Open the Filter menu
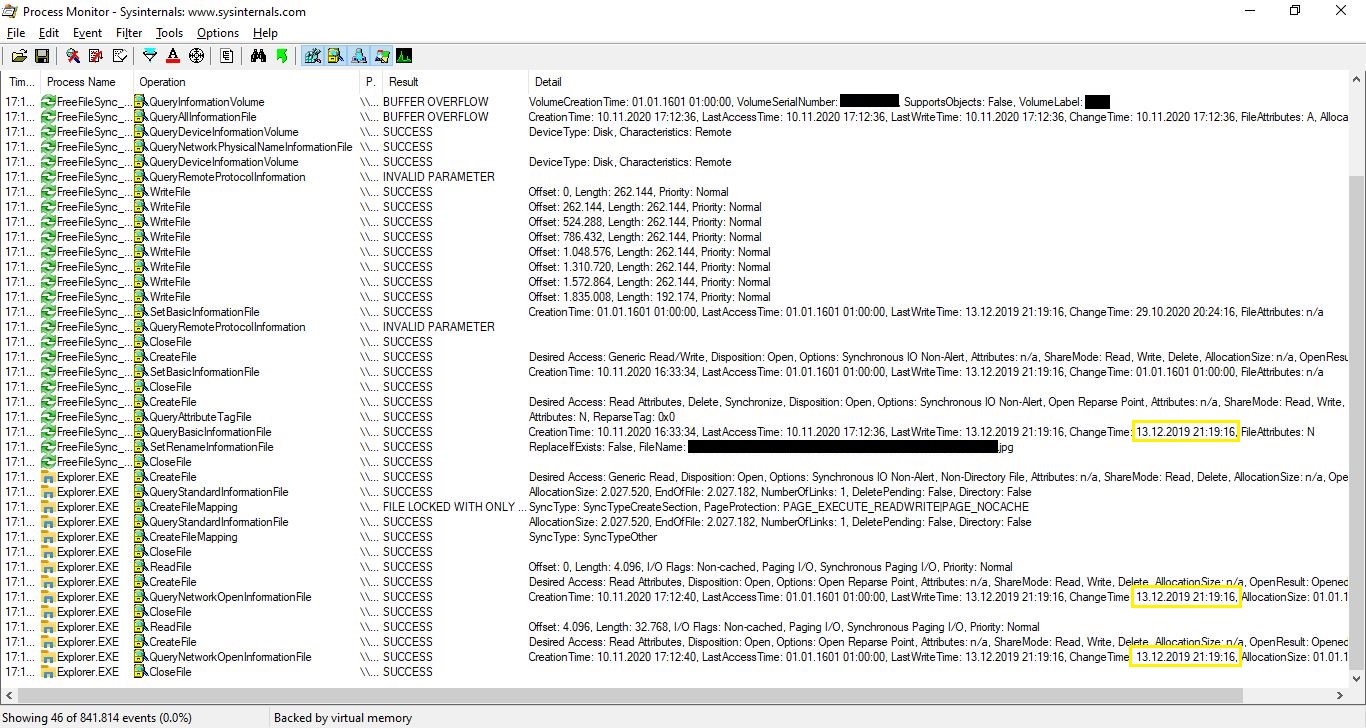Screen dimensions: 1366x728 [x=129, y=33]
